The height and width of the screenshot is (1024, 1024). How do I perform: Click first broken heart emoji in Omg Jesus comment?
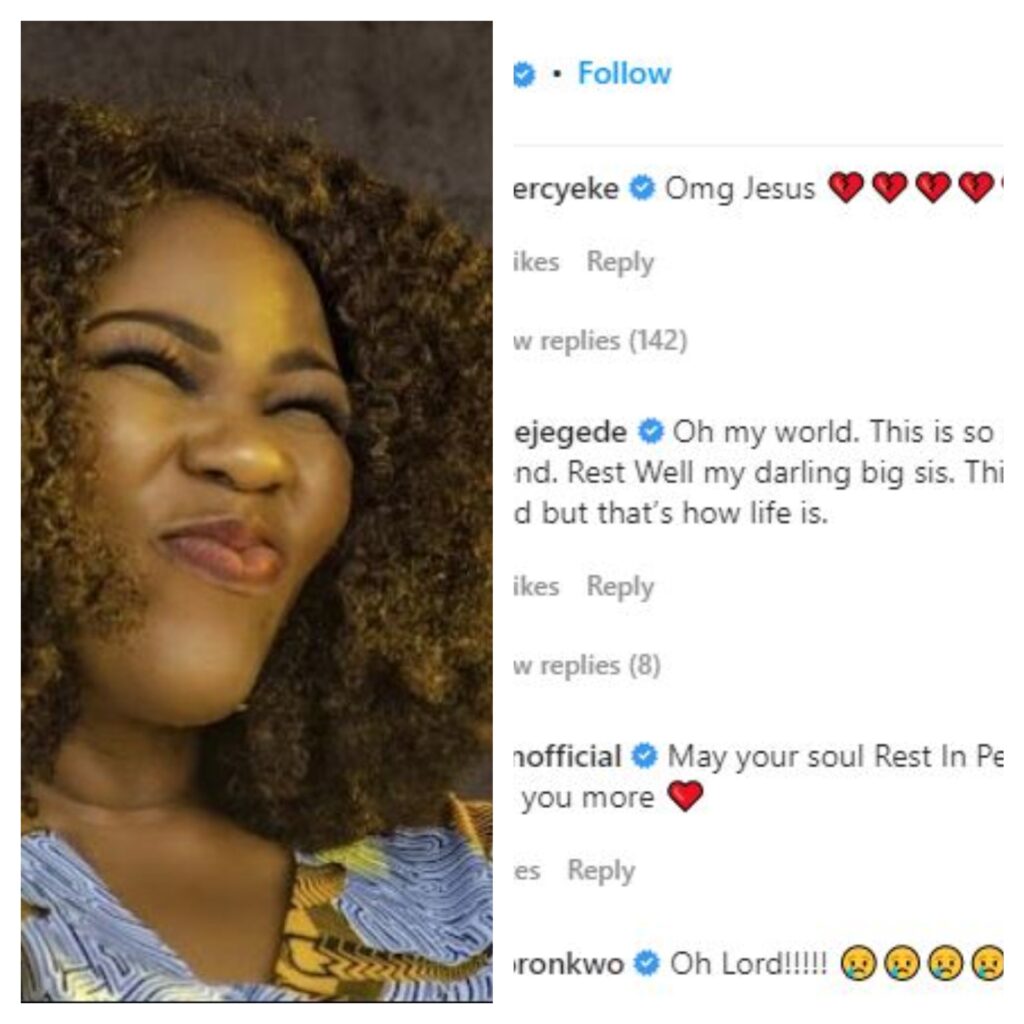[x=846, y=188]
